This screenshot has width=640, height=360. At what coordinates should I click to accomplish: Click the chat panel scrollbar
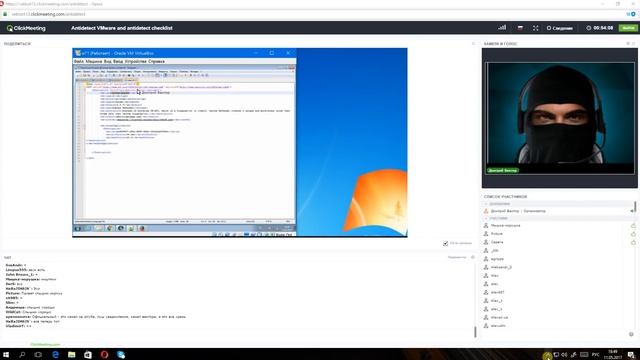click(x=475, y=332)
